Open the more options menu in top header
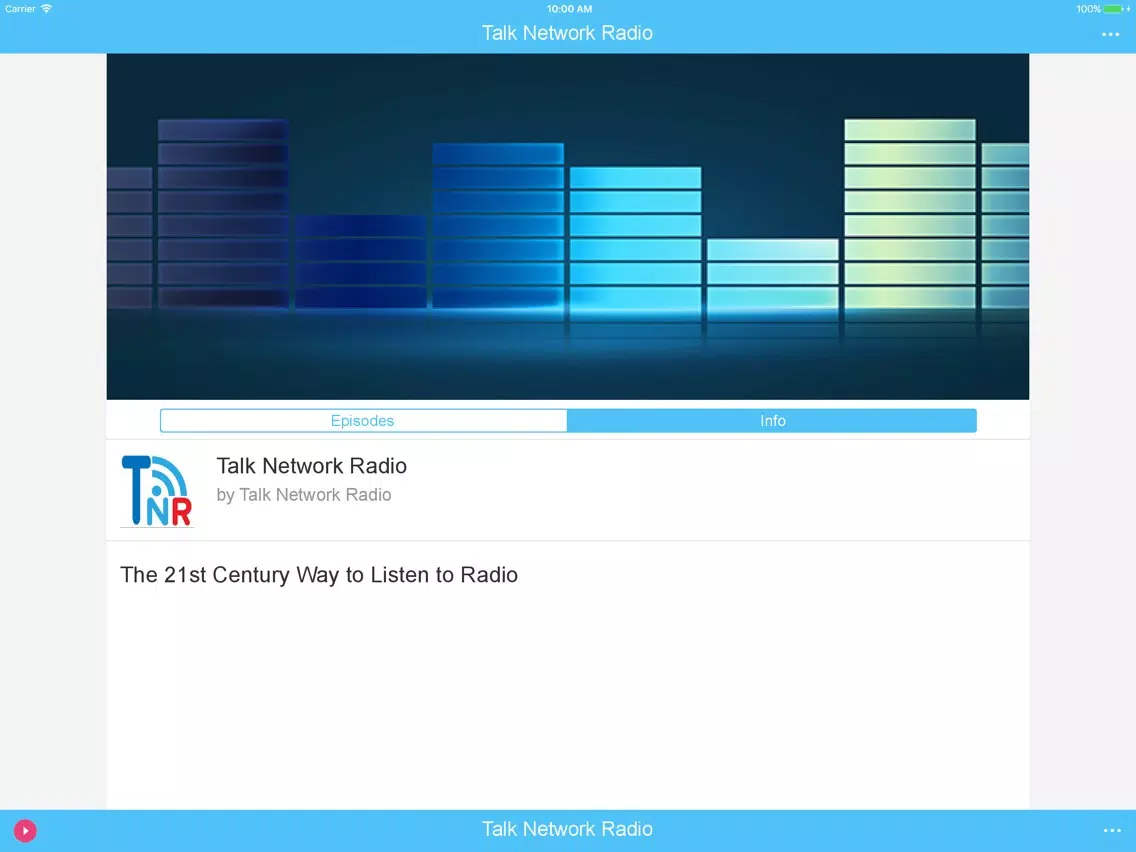 coord(1110,34)
